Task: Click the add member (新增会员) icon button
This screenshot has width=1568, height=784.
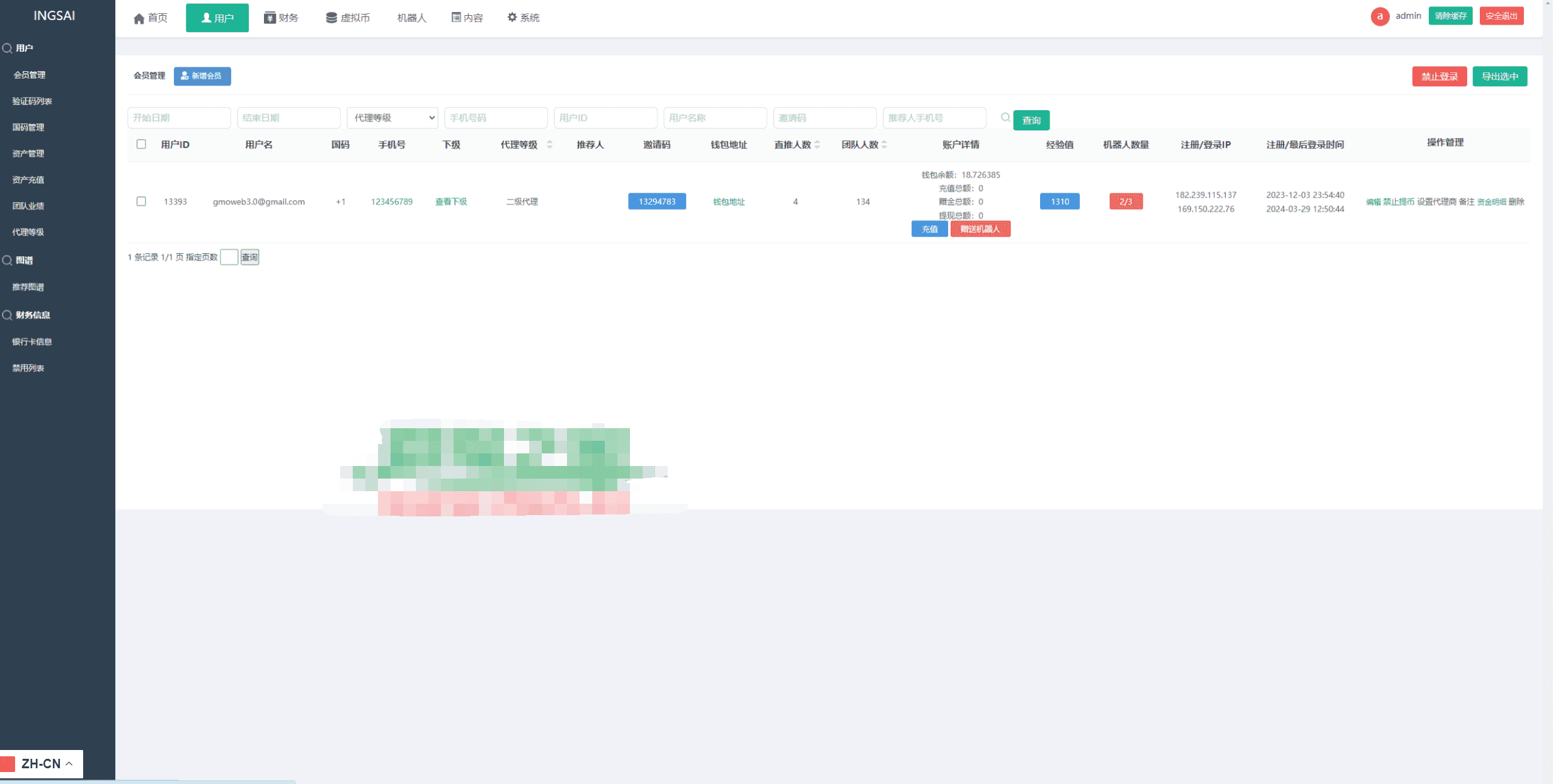Action: click(202, 76)
